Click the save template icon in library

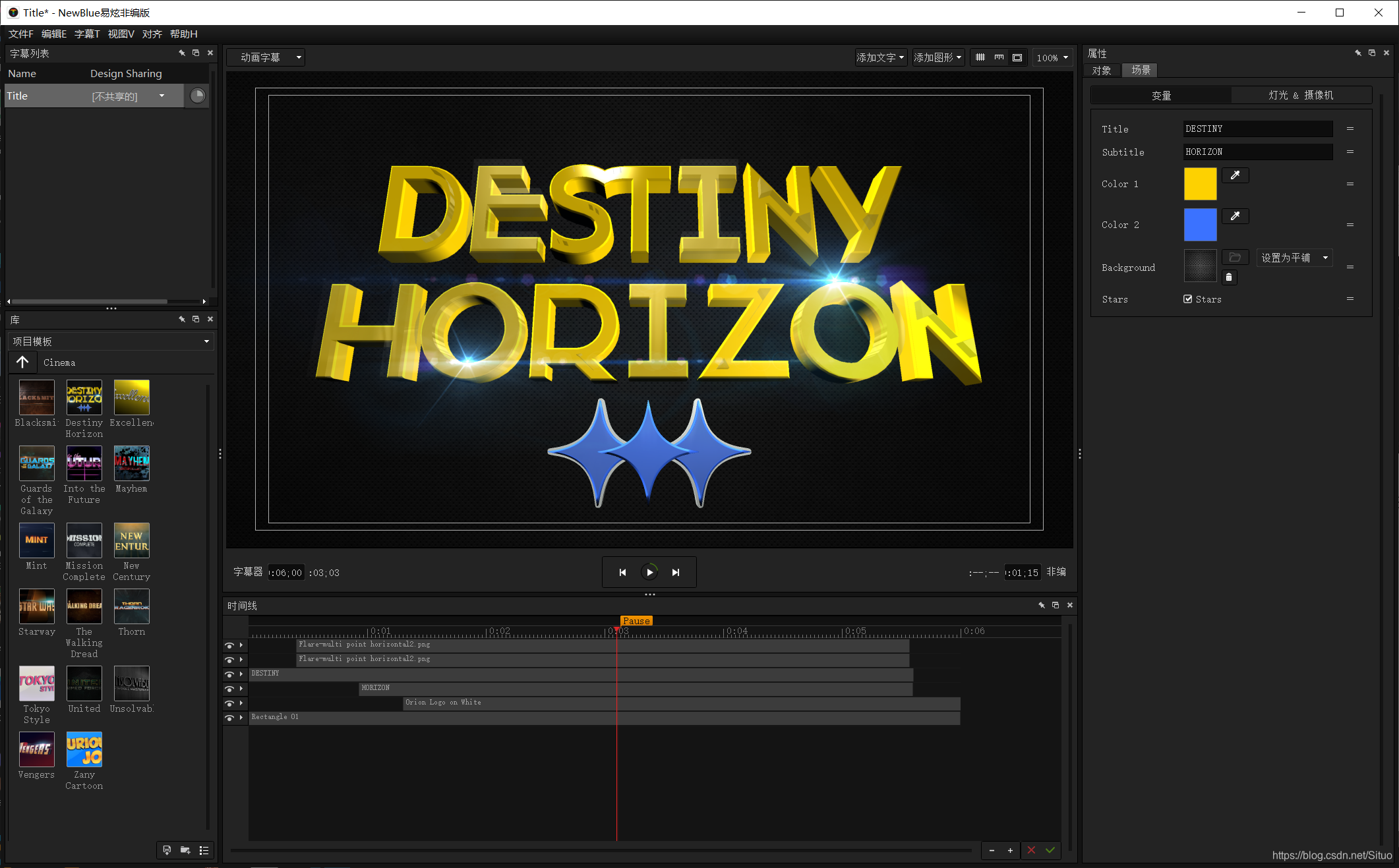[x=167, y=850]
